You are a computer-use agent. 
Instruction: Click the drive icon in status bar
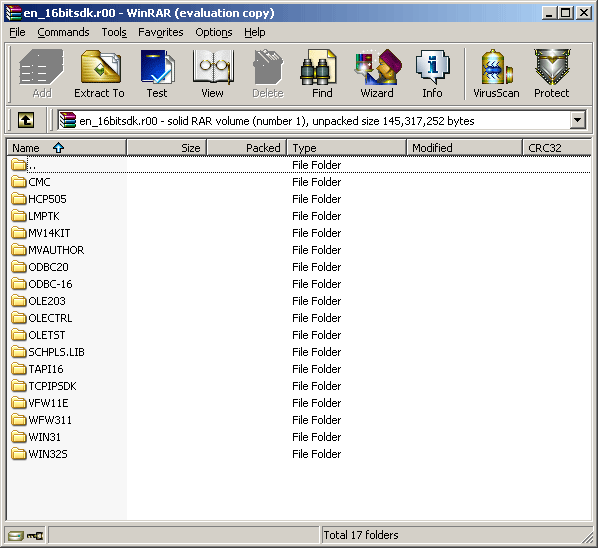(x=16, y=536)
